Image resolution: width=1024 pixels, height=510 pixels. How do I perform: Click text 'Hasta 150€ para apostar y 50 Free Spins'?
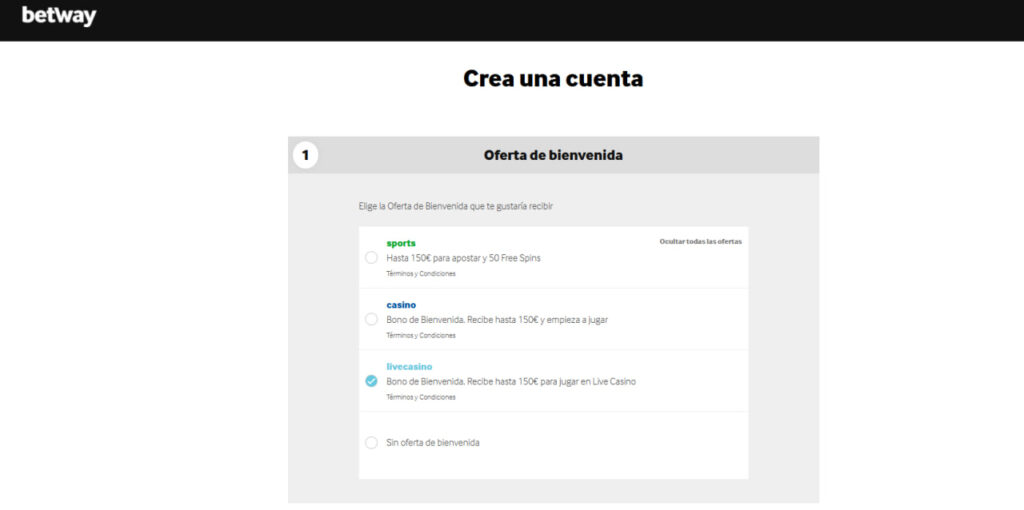pos(463,258)
